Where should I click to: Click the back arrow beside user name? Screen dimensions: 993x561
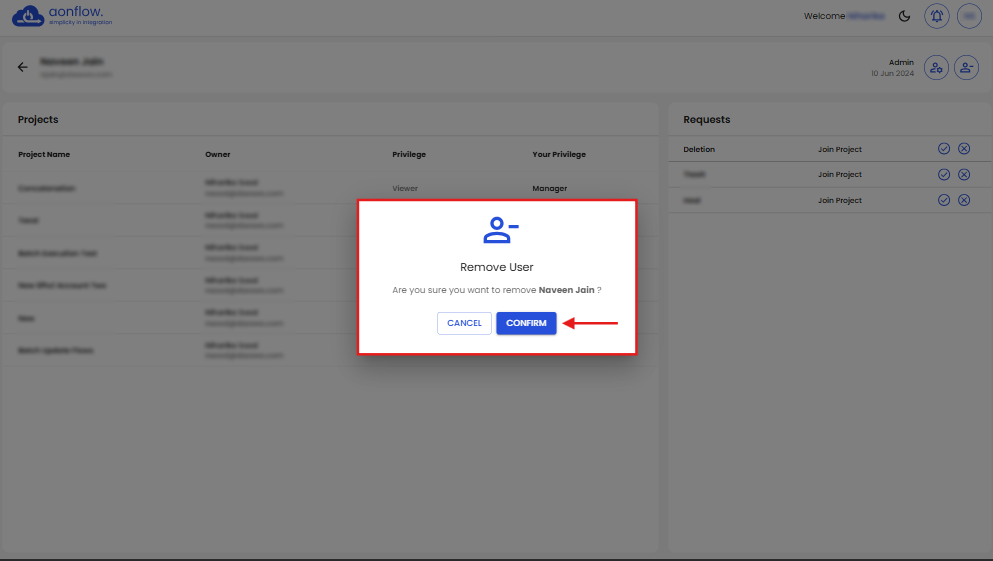point(23,67)
